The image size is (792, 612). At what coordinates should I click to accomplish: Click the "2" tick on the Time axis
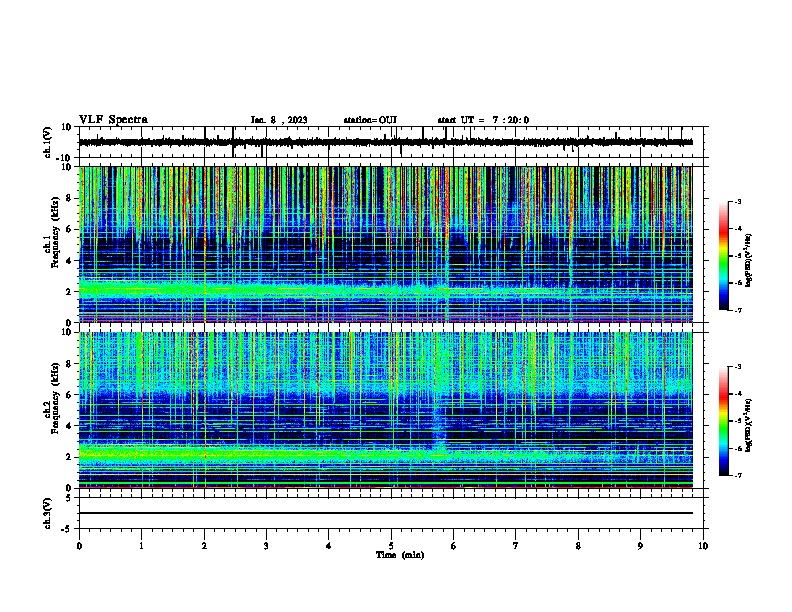(x=204, y=546)
